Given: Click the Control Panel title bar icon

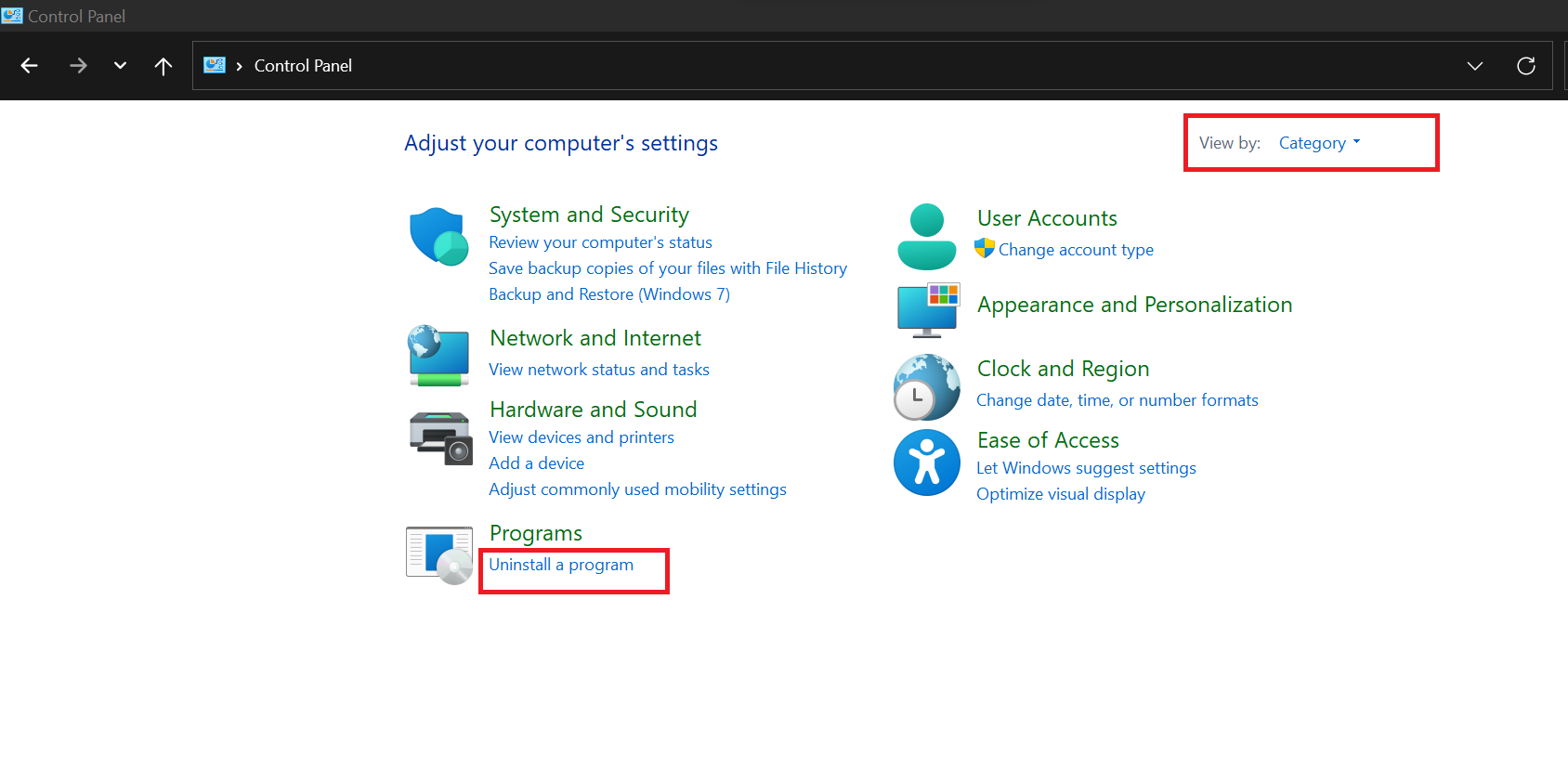Looking at the screenshot, I should pos(12,16).
